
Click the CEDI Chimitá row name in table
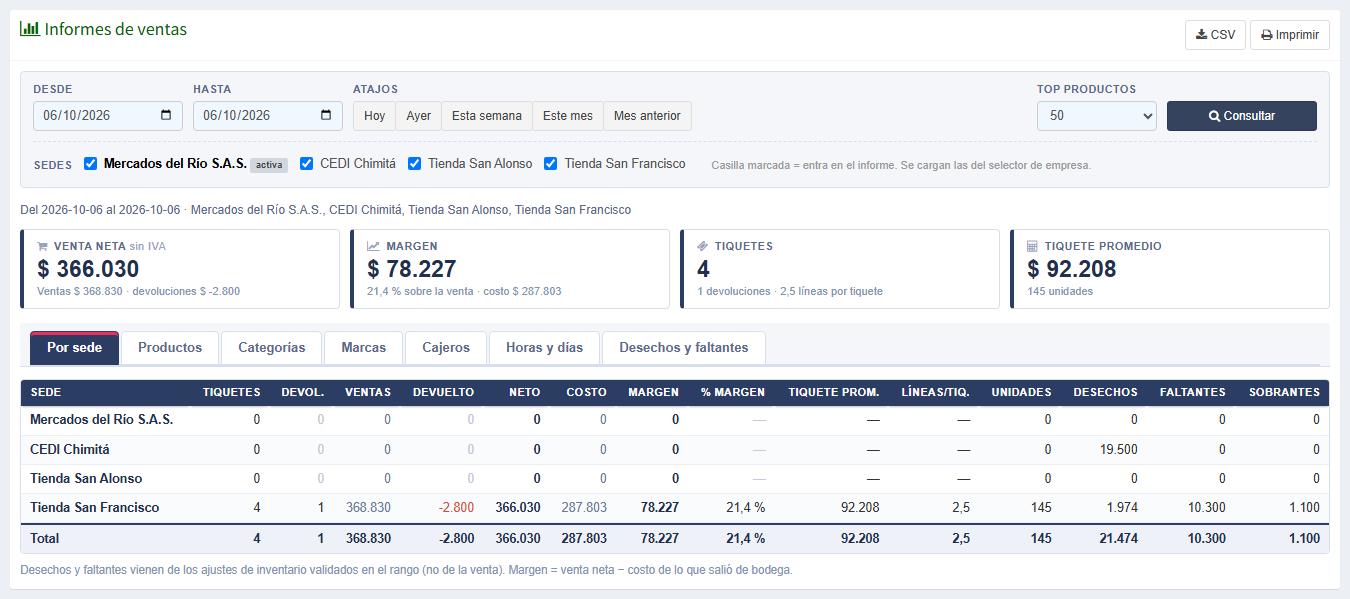pyautogui.click(x=70, y=450)
